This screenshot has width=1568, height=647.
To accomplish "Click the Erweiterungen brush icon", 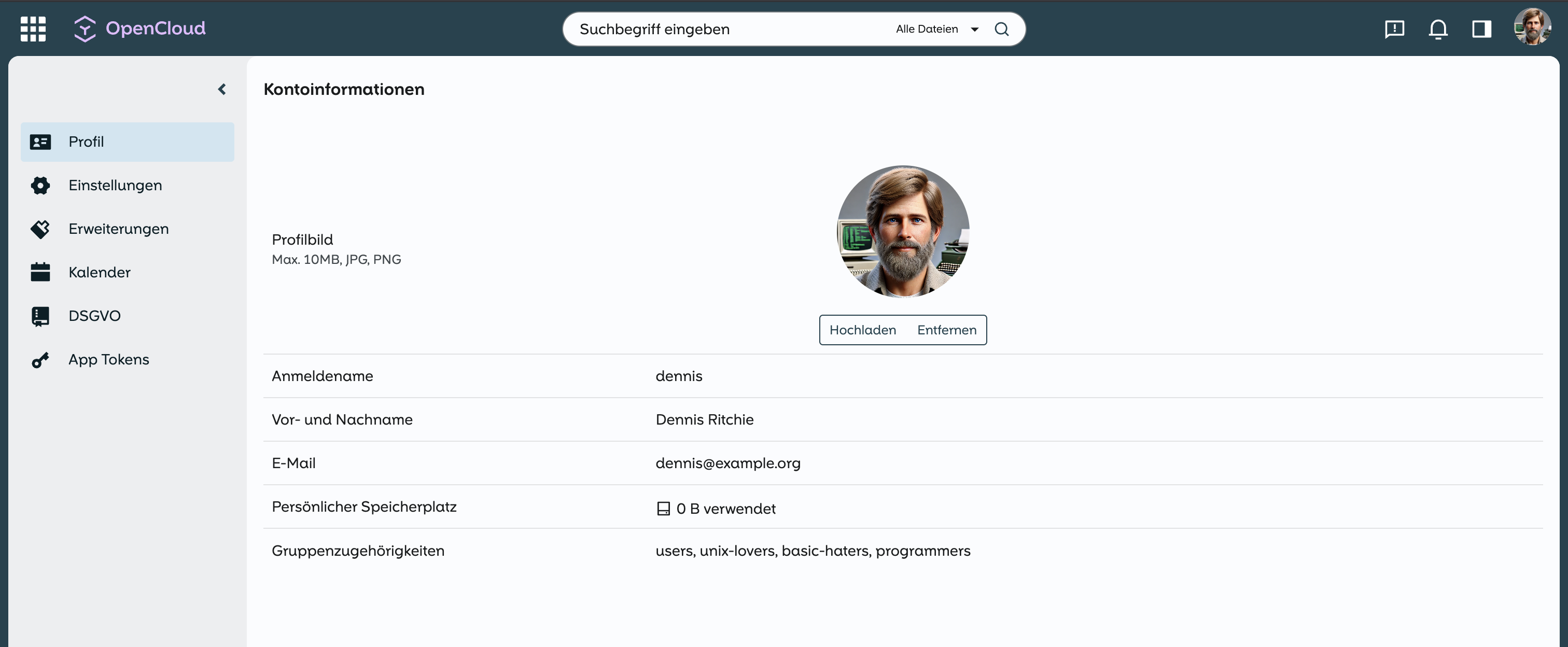I will point(40,229).
